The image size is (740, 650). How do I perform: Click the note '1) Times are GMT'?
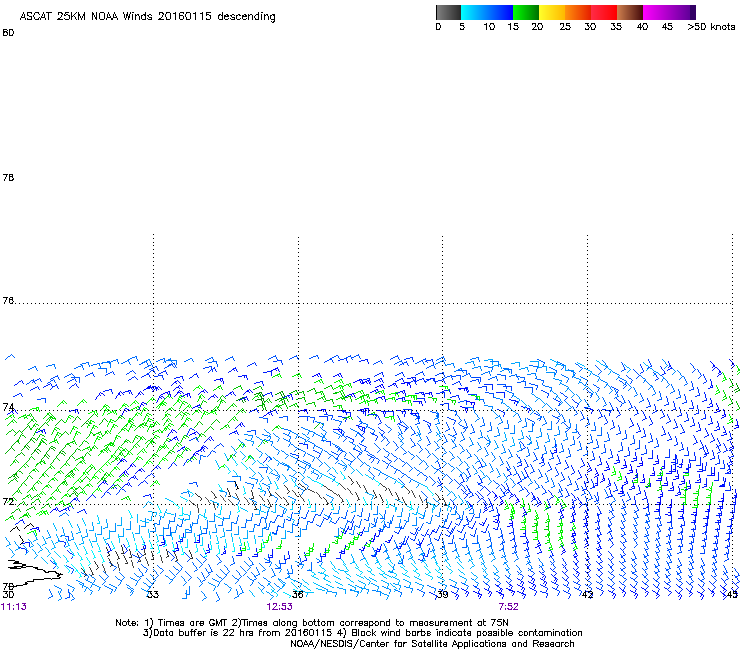click(x=186, y=623)
